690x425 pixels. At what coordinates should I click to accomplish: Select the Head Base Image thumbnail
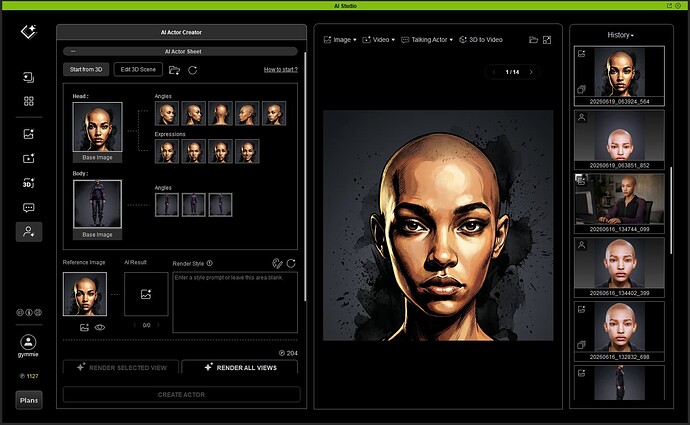97,128
